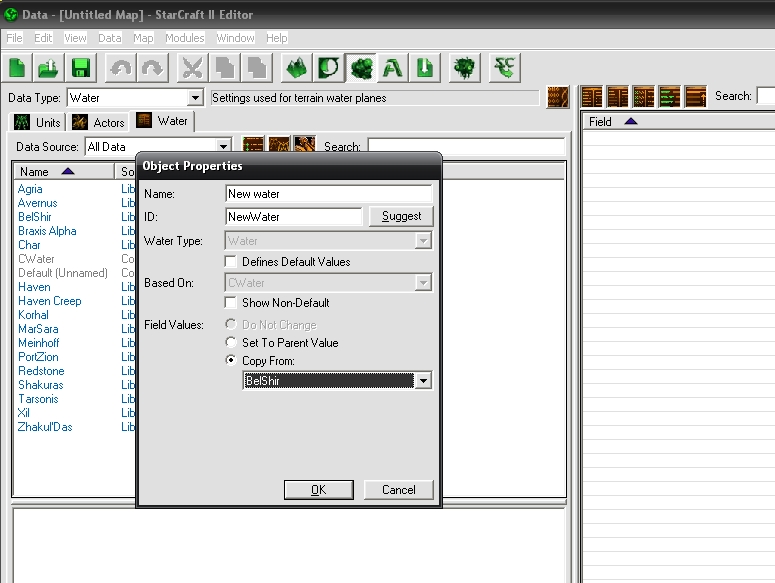Open the Data Type Water dropdown
Image resolution: width=775 pixels, height=583 pixels.
coord(196,98)
